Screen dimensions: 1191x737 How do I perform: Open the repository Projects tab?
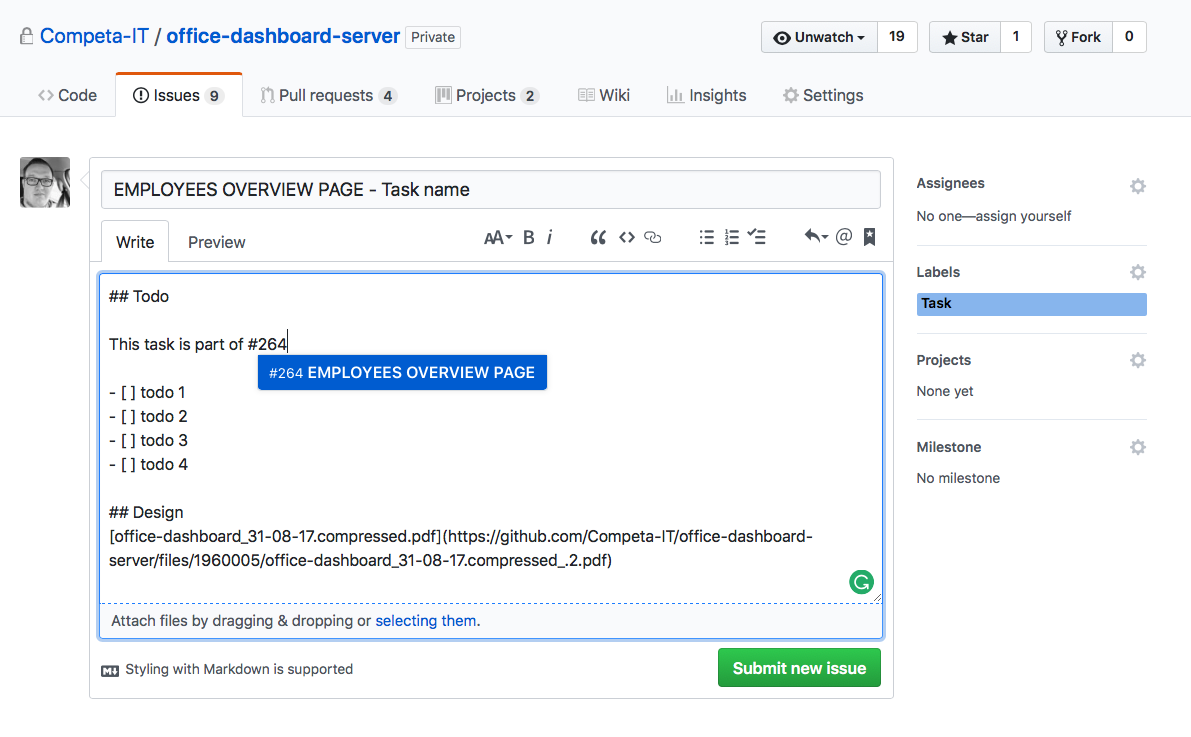click(x=487, y=95)
